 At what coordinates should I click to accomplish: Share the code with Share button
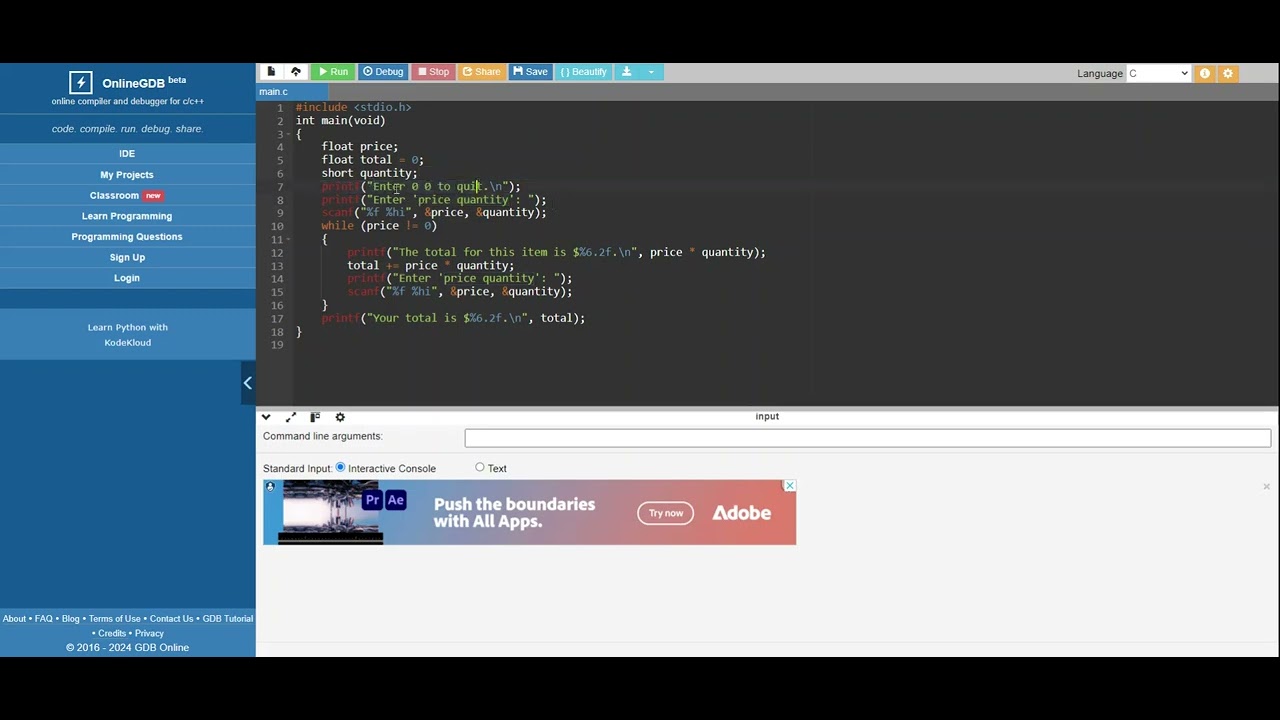(481, 72)
